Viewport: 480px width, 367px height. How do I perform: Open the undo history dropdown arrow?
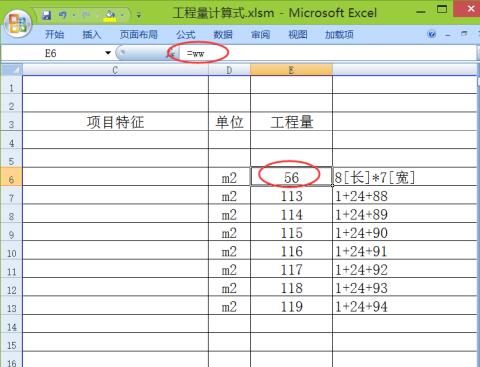(x=74, y=15)
